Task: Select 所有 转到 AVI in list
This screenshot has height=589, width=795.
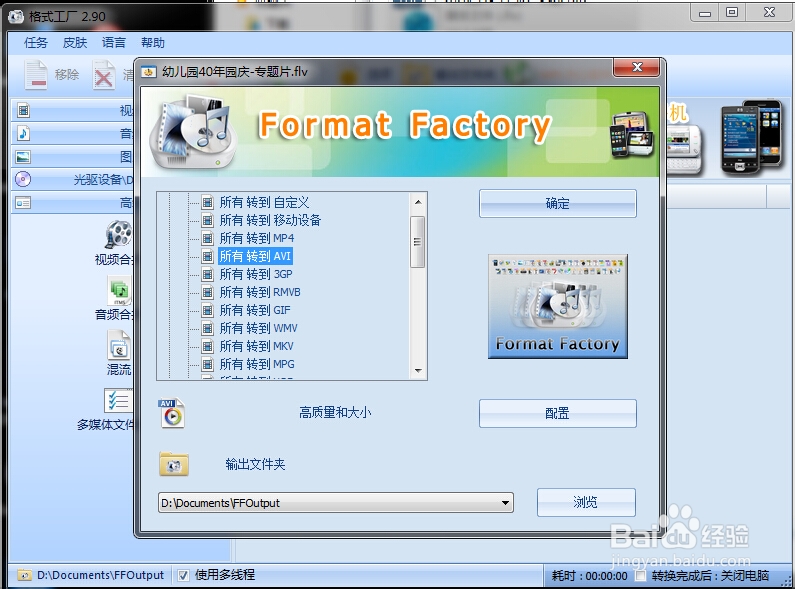Action: pos(256,256)
